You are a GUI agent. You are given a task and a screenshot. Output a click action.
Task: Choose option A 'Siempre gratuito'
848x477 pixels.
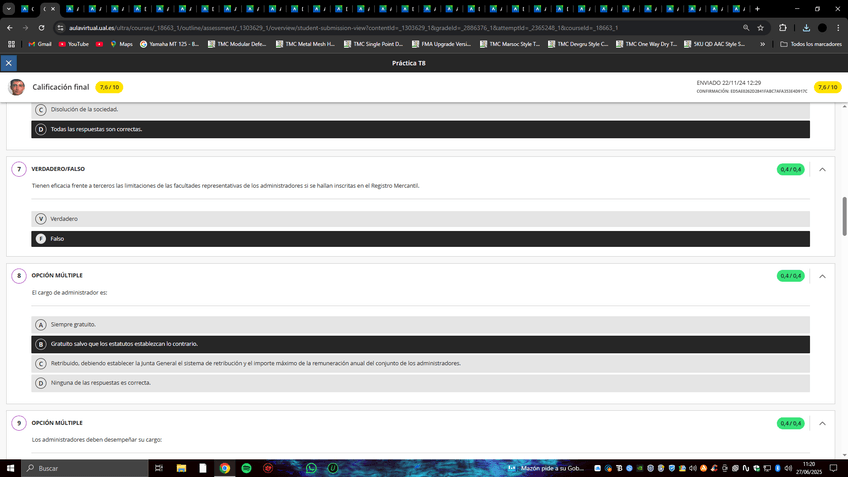[x=420, y=324]
